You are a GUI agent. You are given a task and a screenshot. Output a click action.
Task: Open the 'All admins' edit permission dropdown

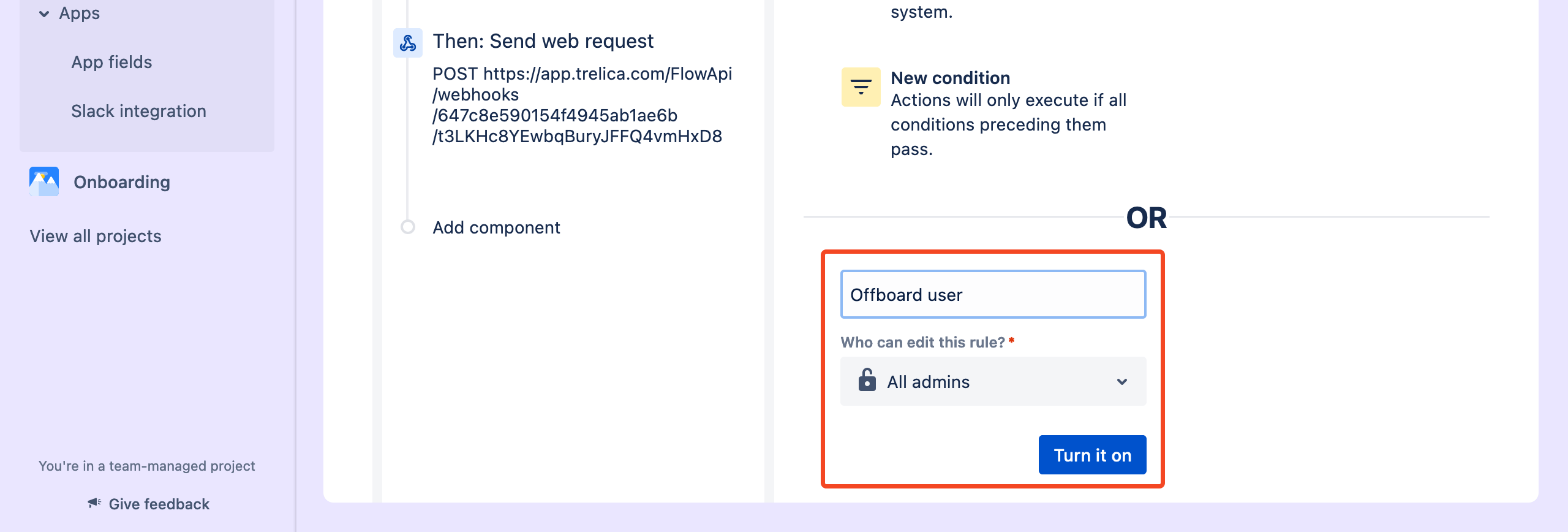(x=993, y=381)
